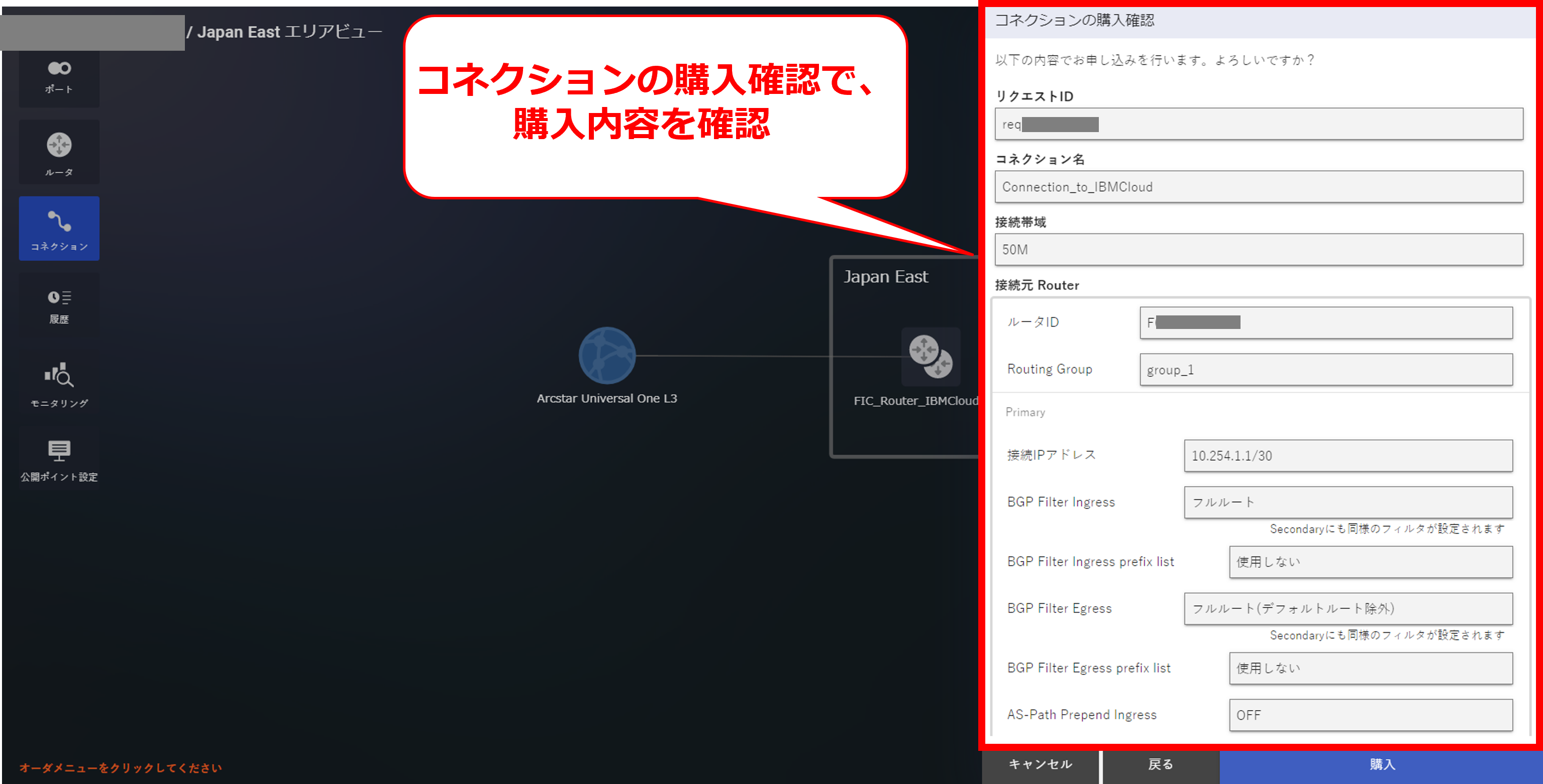Click the 戻る (Back) button

1160,764
